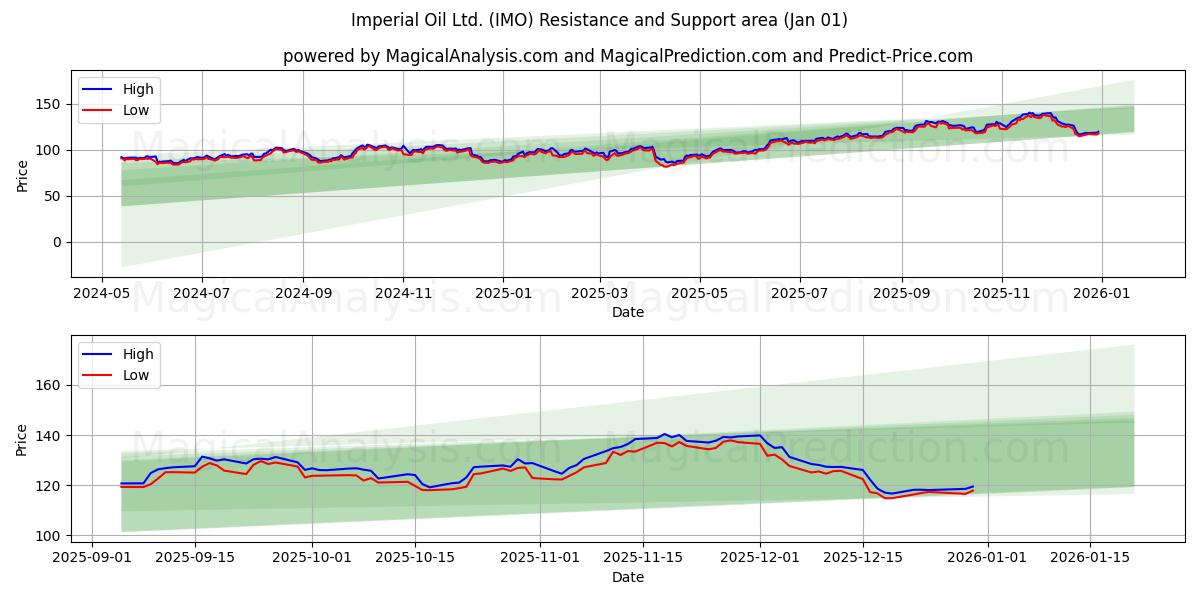The image size is (1200, 600).
Task: Click the '2025-11-01' tick label
Action: click(x=540, y=559)
